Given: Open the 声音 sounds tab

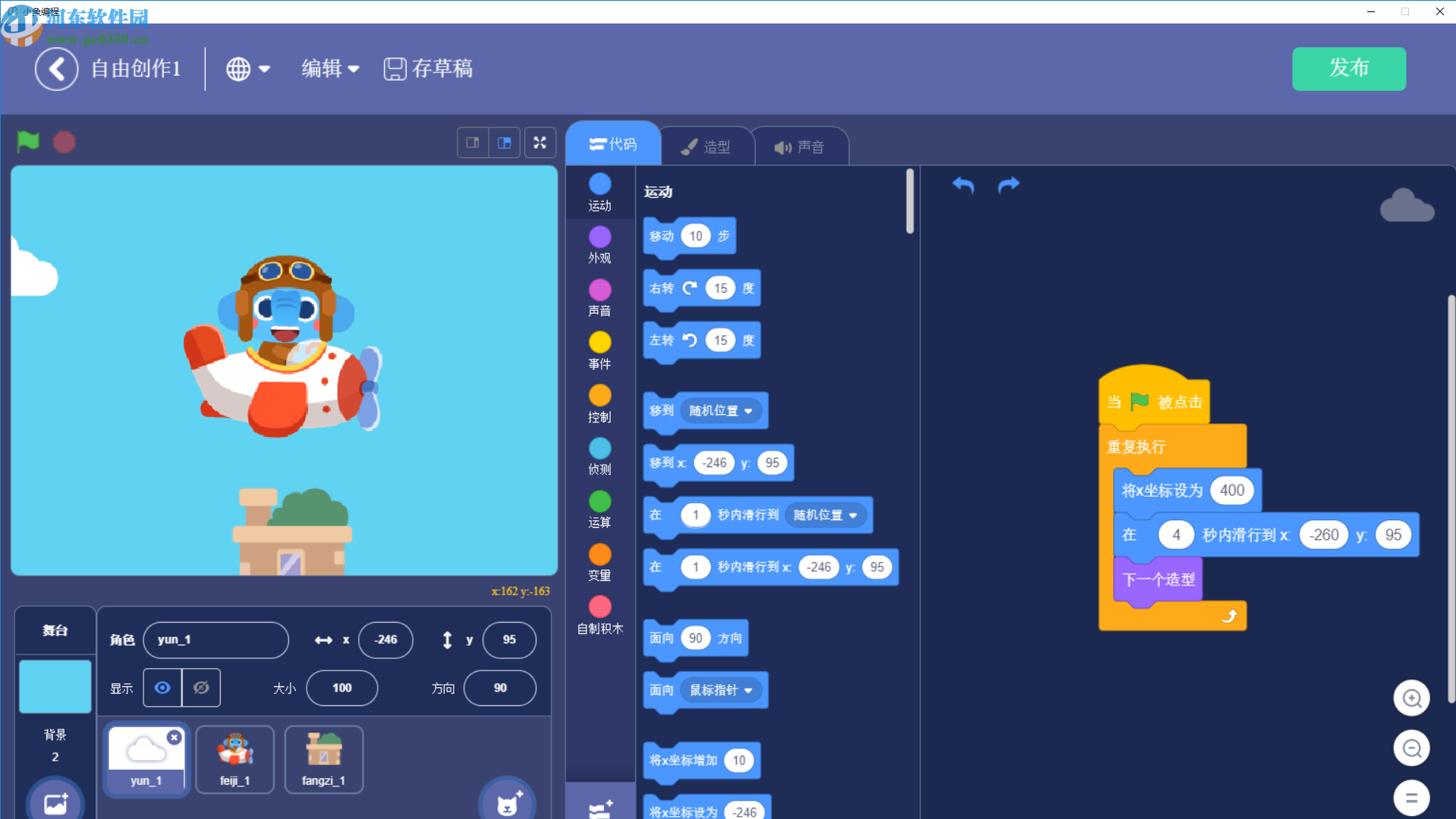Looking at the screenshot, I should pyautogui.click(x=800, y=146).
